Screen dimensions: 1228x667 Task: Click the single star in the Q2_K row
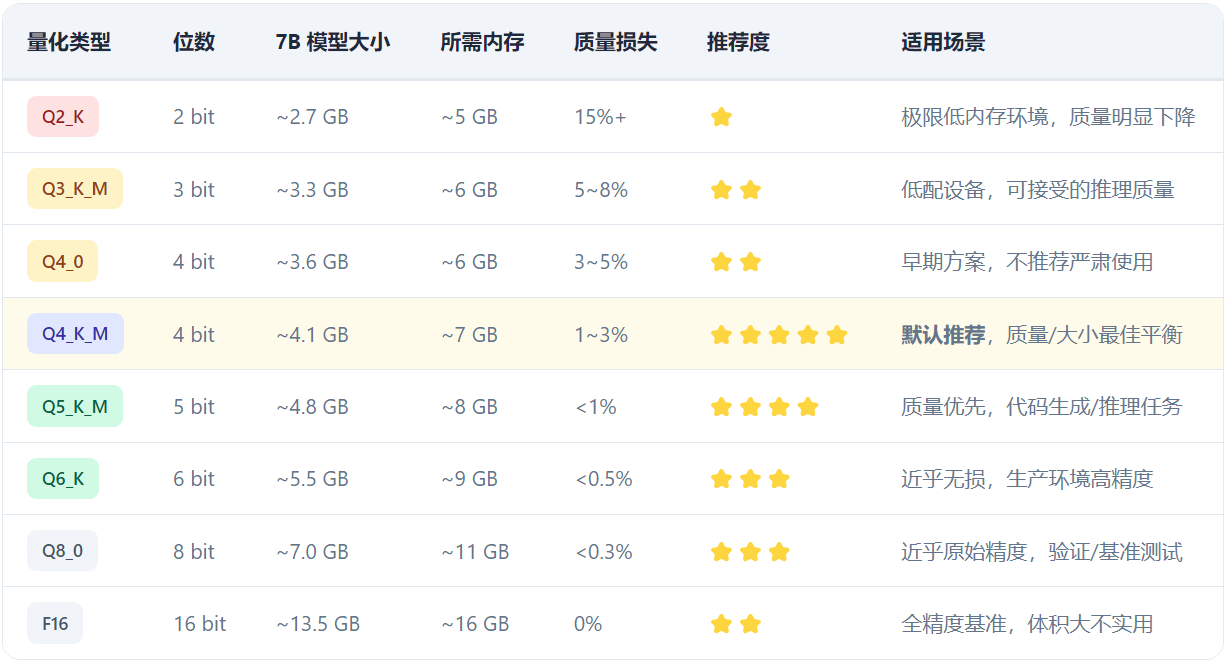tap(721, 117)
